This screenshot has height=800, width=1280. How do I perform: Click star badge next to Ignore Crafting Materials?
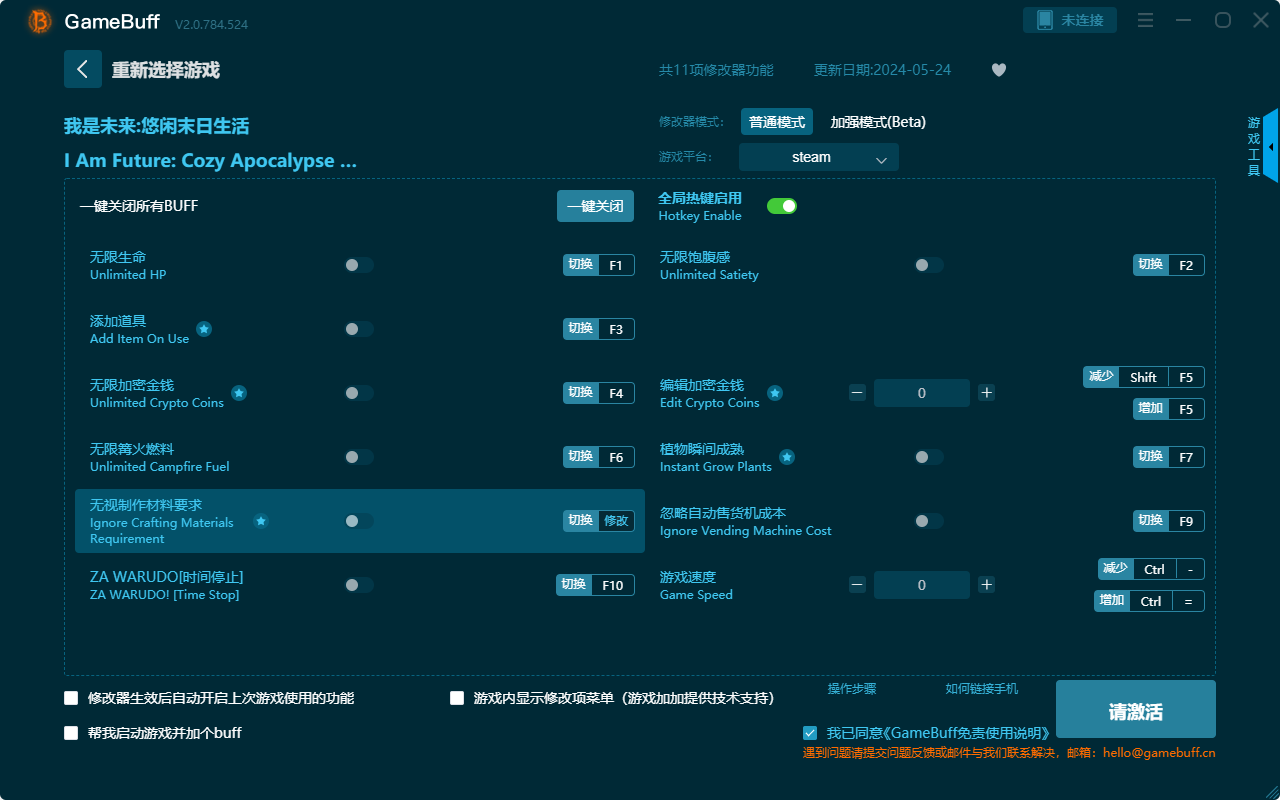261,521
